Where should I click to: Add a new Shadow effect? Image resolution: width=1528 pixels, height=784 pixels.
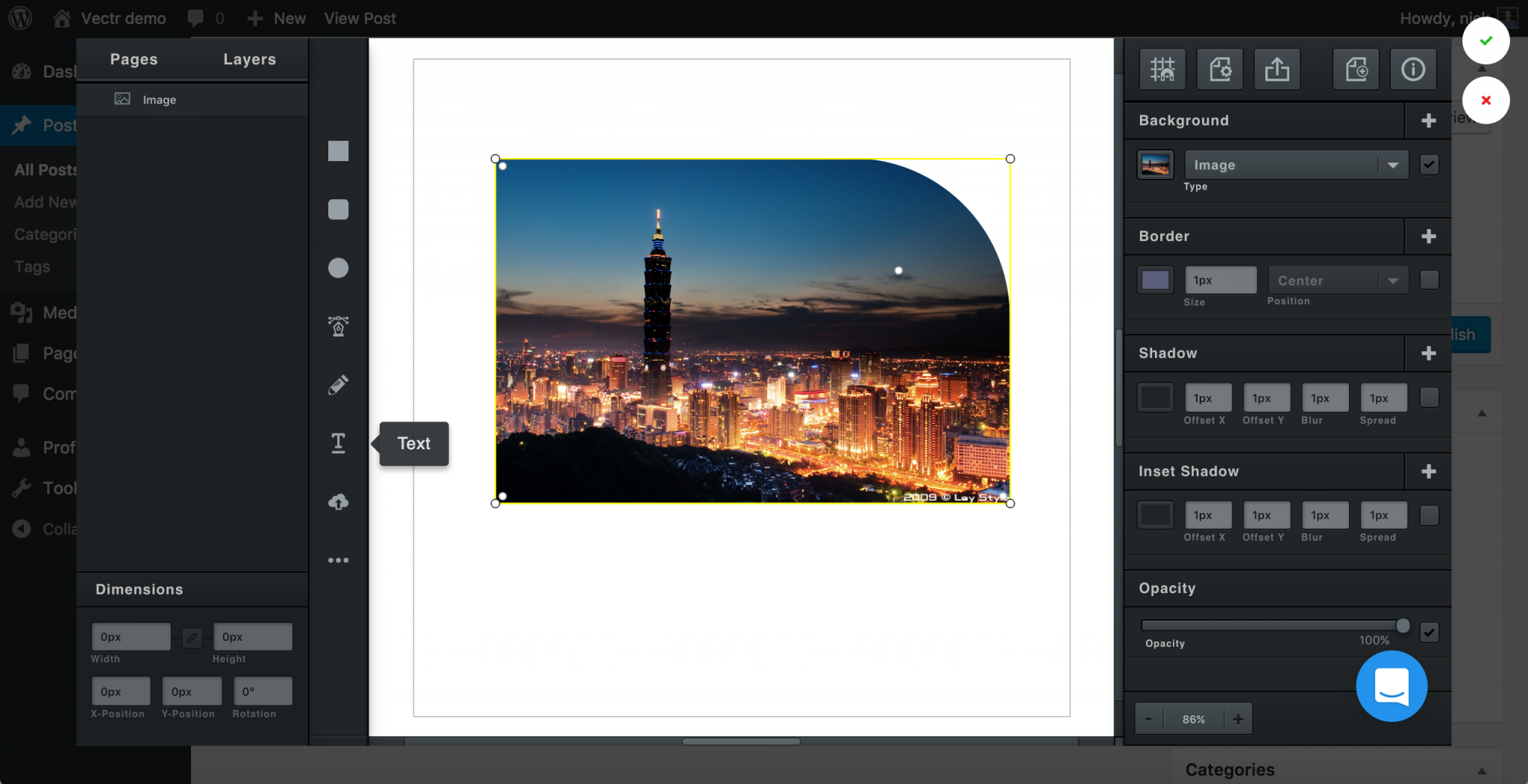tap(1427, 353)
